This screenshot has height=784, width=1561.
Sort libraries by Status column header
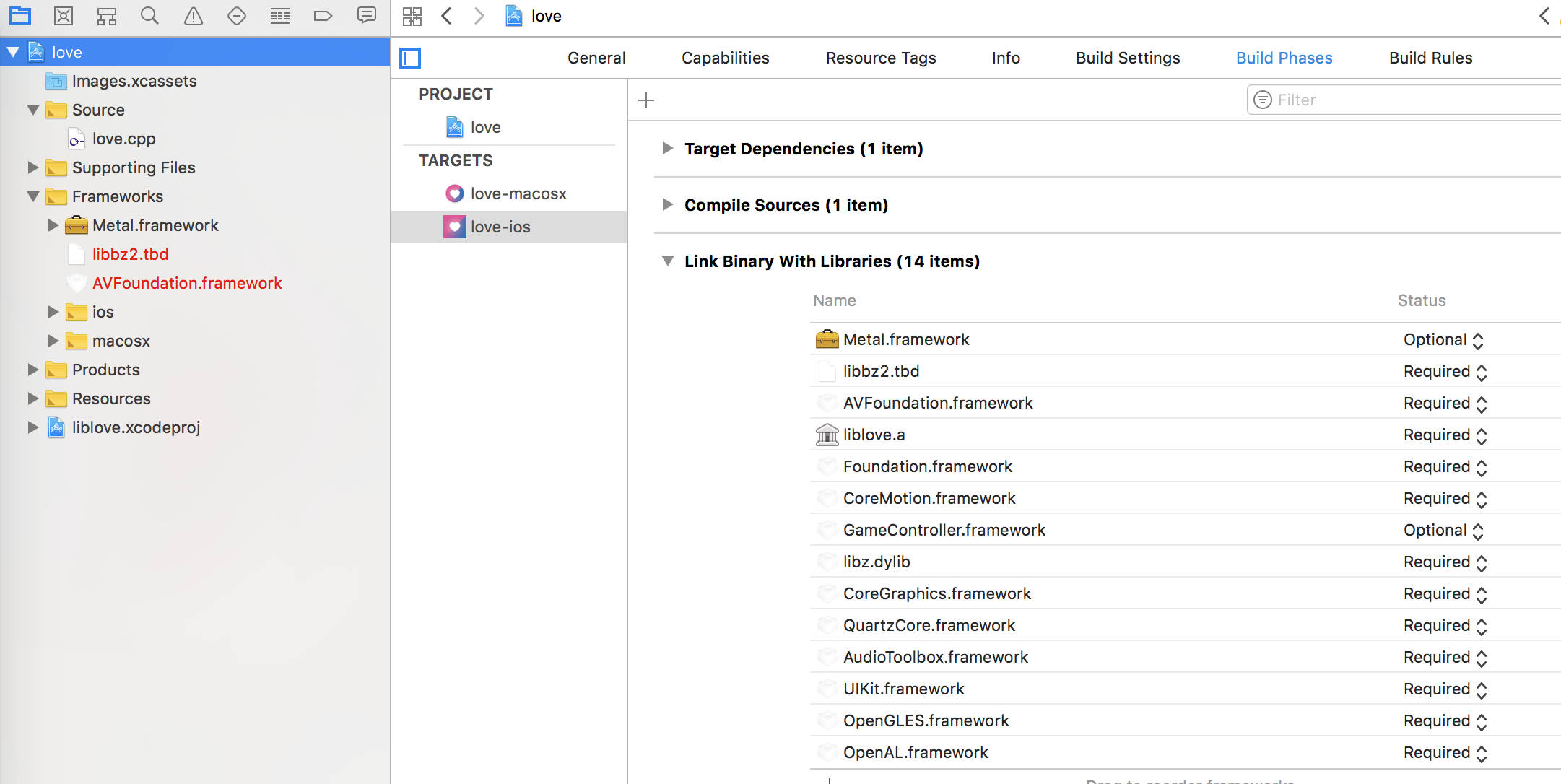pyautogui.click(x=1422, y=300)
